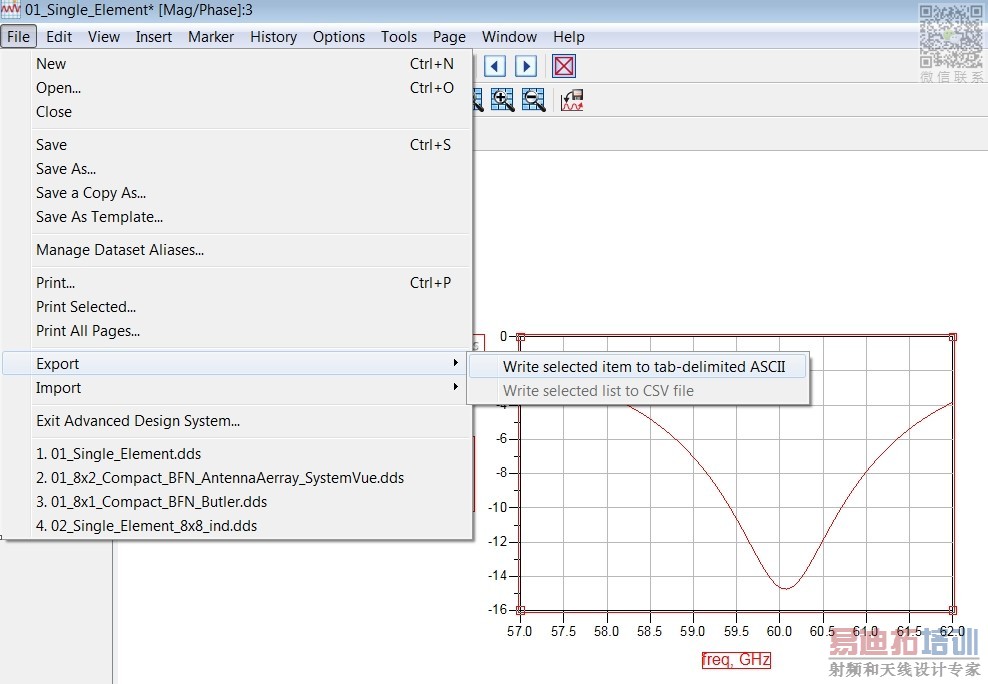Click the freq, GHz axis label
The width and height of the screenshot is (988, 684).
(x=736, y=660)
